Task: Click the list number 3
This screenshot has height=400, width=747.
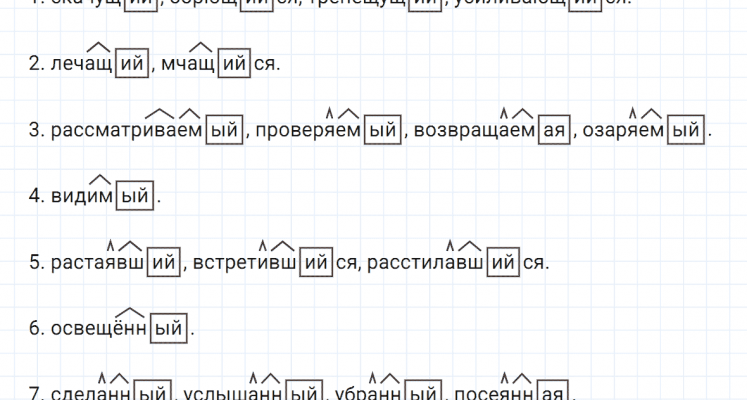Action: pyautogui.click(x=35, y=132)
